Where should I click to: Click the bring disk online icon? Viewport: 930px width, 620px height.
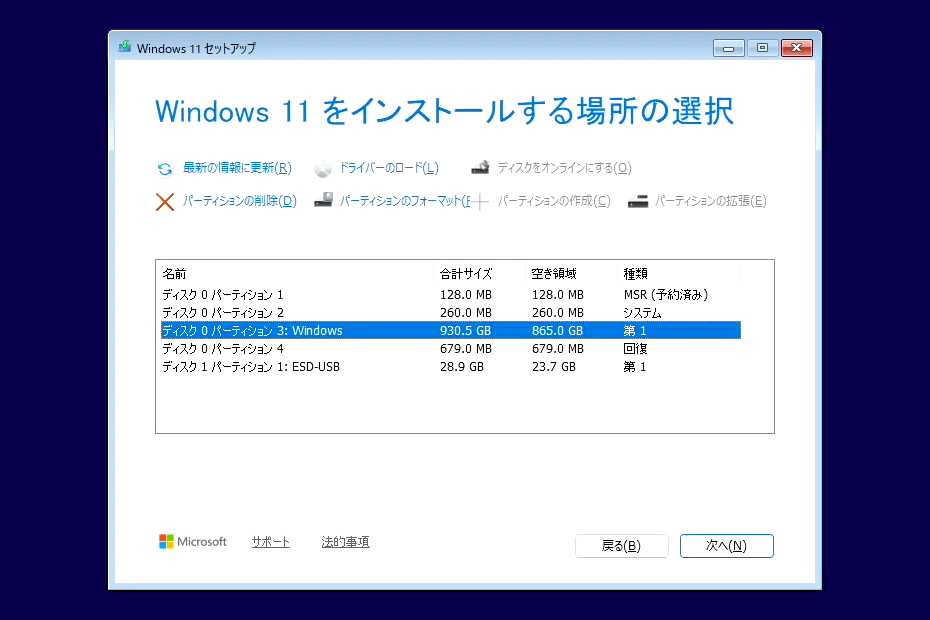[x=479, y=168]
